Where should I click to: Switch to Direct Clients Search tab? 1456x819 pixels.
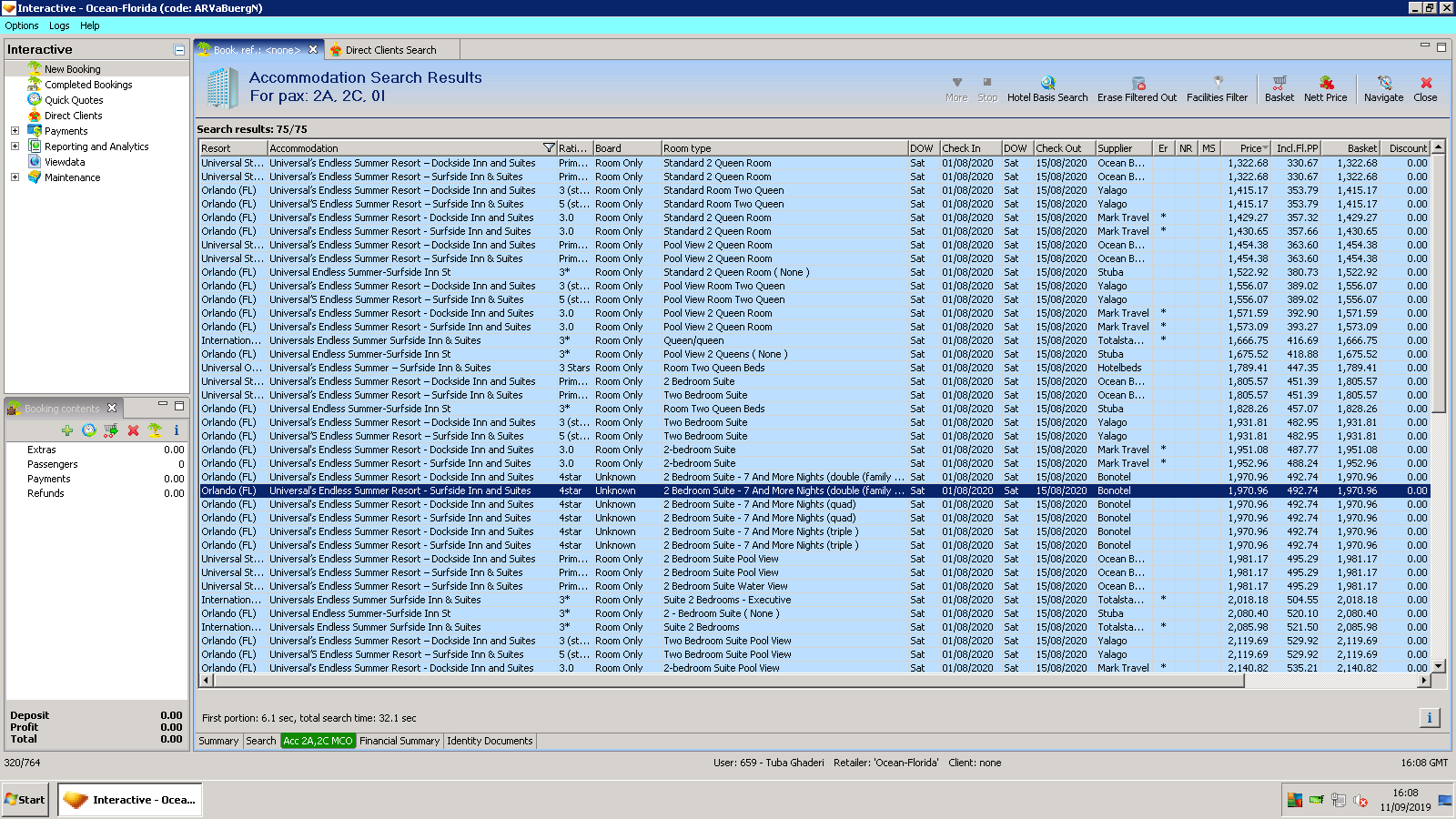tap(390, 50)
